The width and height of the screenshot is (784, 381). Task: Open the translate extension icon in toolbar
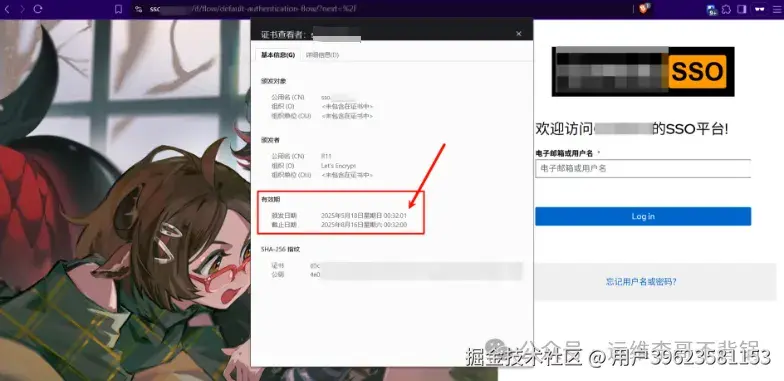[x=712, y=9]
